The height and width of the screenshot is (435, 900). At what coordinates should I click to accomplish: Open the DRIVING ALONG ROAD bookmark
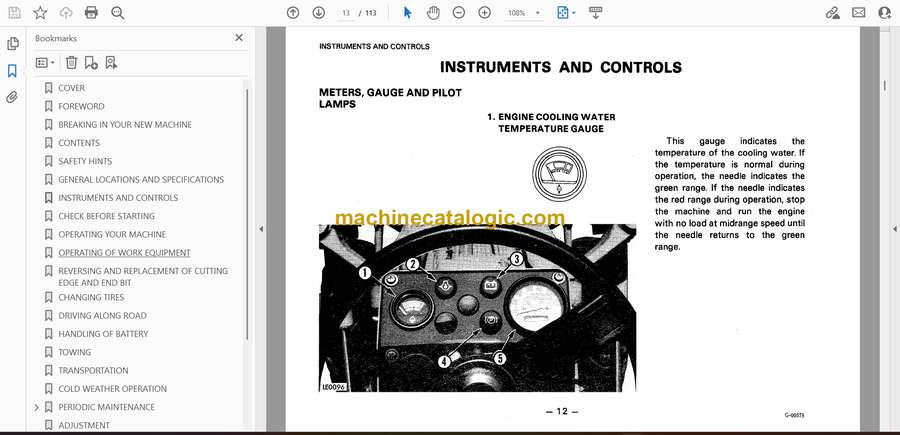pyautogui.click(x=102, y=316)
